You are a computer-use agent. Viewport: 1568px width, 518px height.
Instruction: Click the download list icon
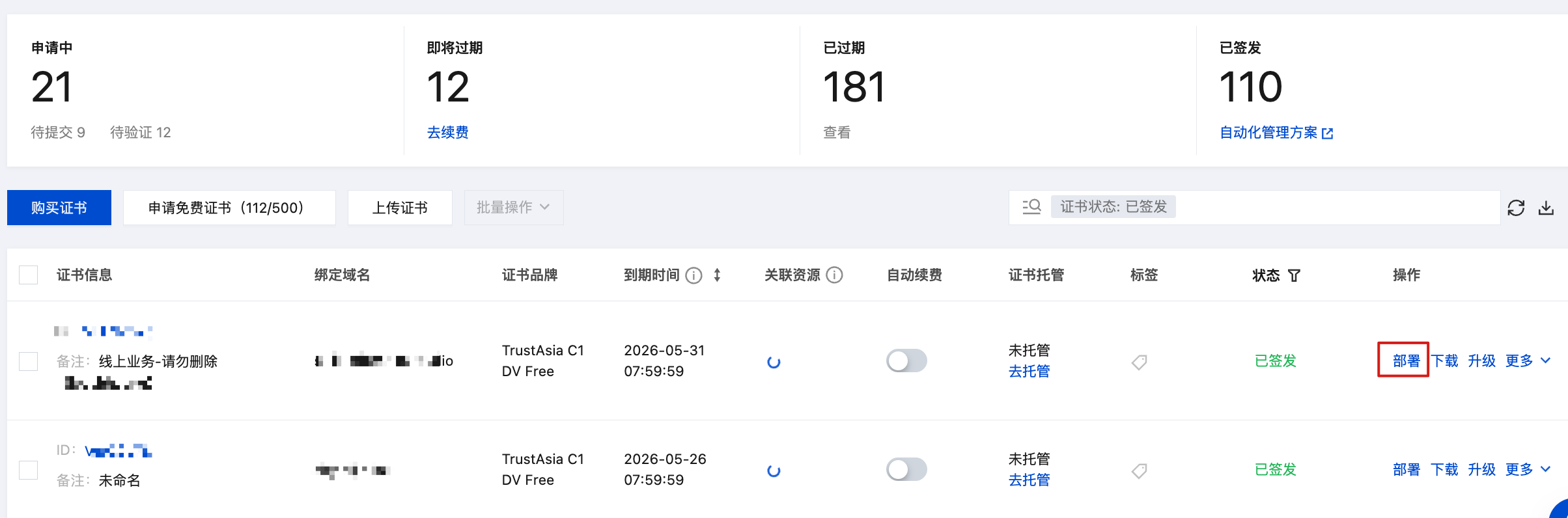pyautogui.click(x=1546, y=208)
